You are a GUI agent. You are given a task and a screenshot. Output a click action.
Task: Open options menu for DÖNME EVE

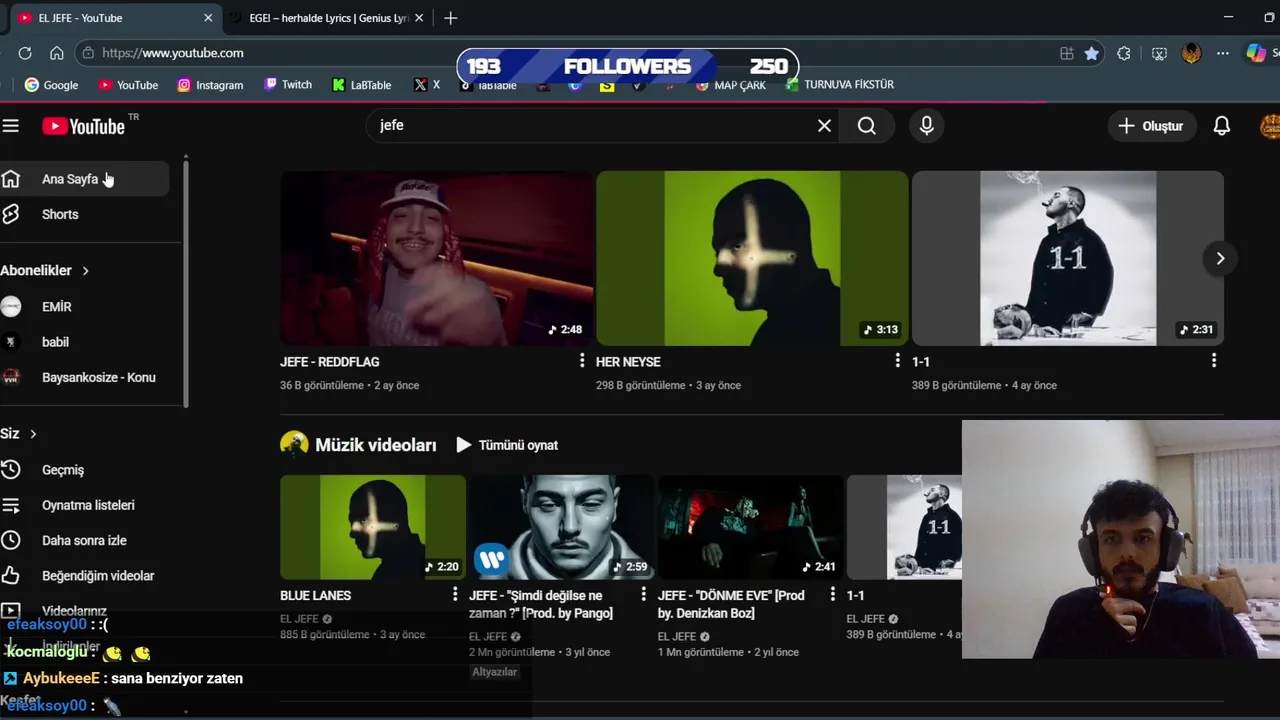pyautogui.click(x=832, y=595)
